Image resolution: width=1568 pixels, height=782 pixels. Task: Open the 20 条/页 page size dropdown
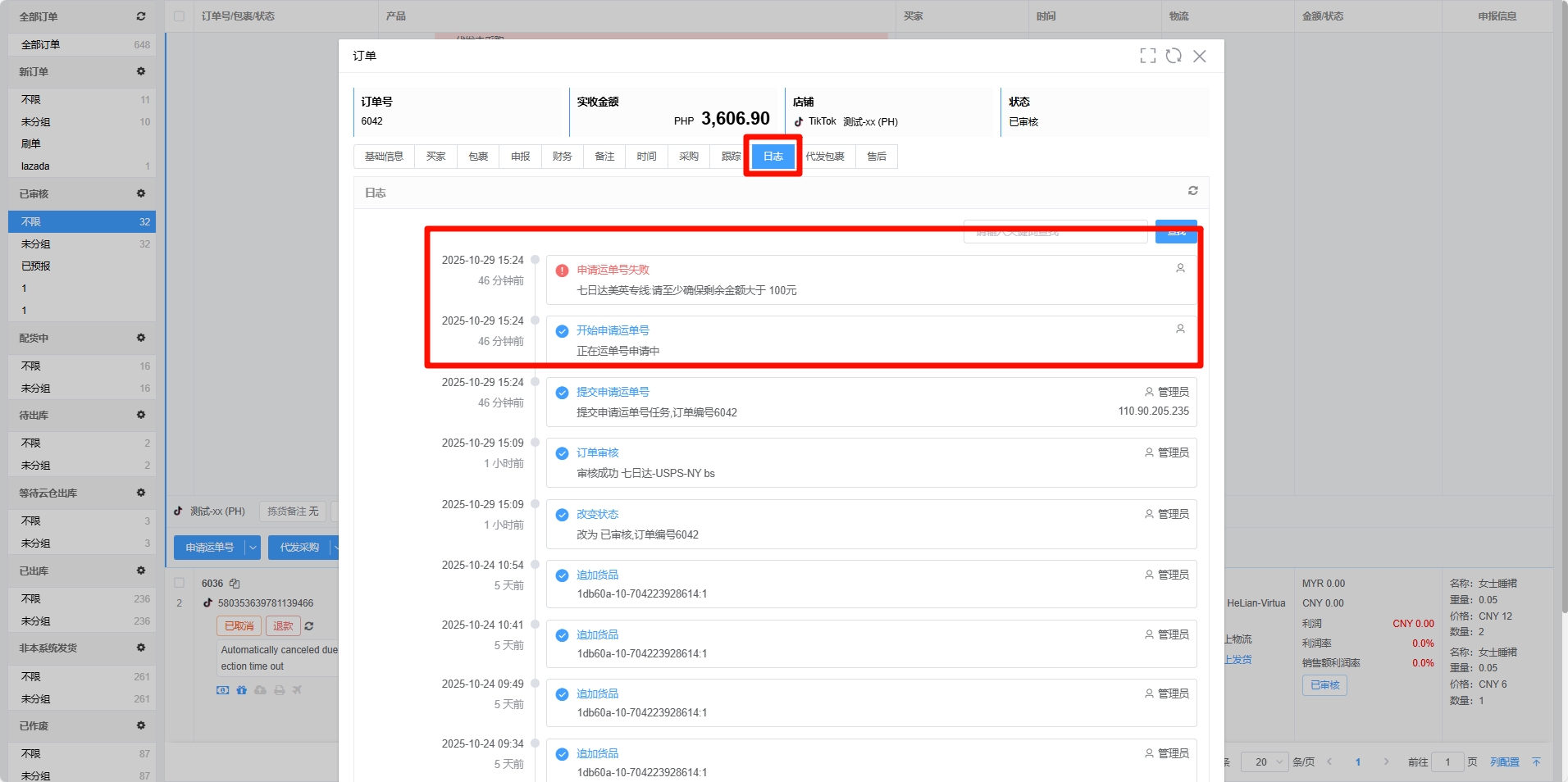[x=1264, y=762]
